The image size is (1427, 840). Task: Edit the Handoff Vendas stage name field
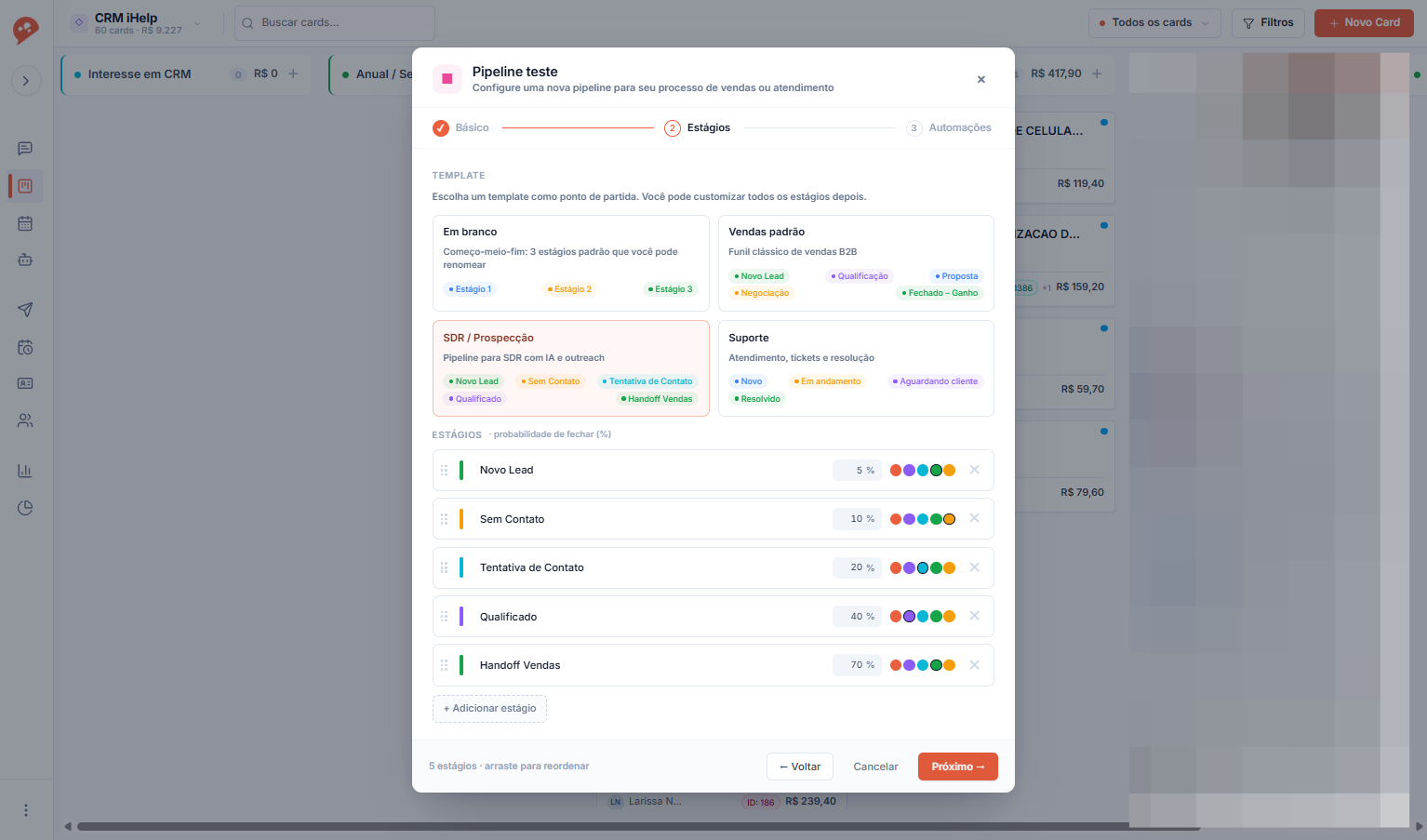point(649,665)
